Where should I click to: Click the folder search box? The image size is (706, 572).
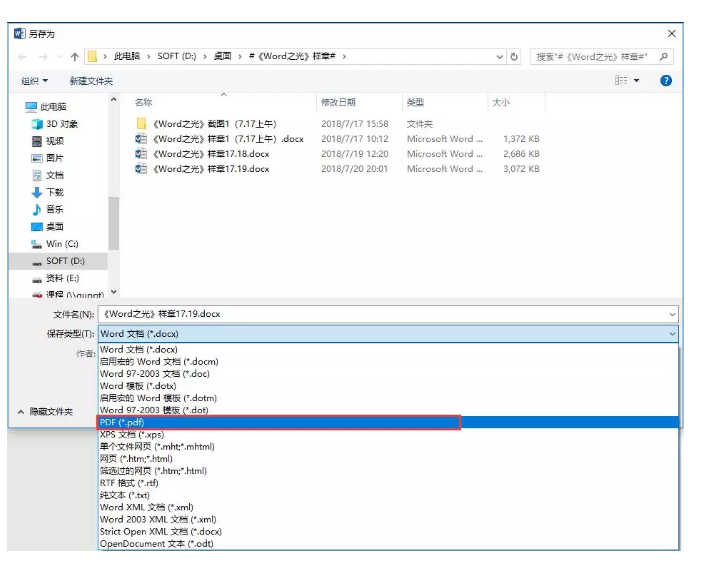click(x=602, y=57)
